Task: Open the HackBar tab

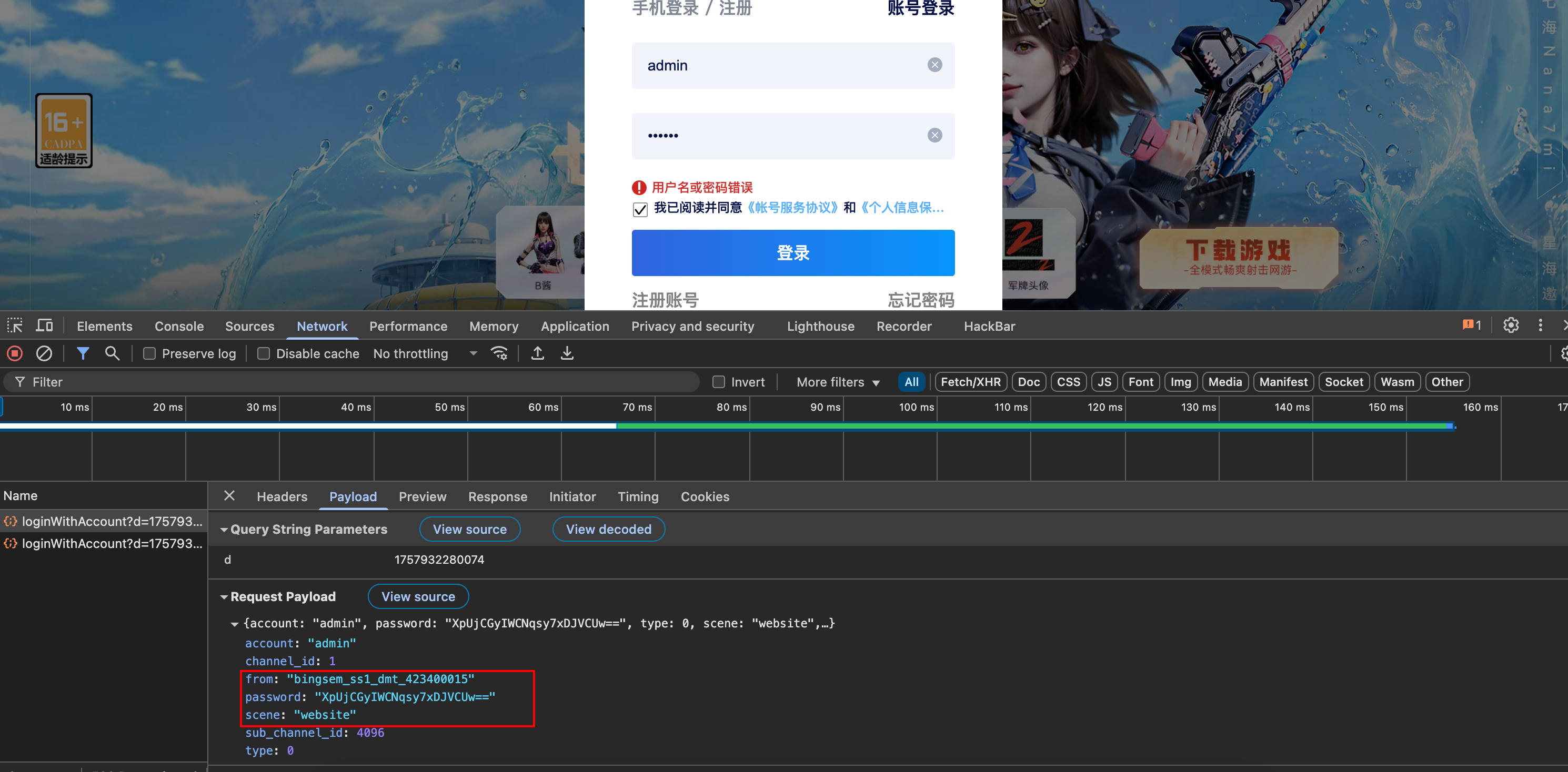Action: pyautogui.click(x=989, y=326)
